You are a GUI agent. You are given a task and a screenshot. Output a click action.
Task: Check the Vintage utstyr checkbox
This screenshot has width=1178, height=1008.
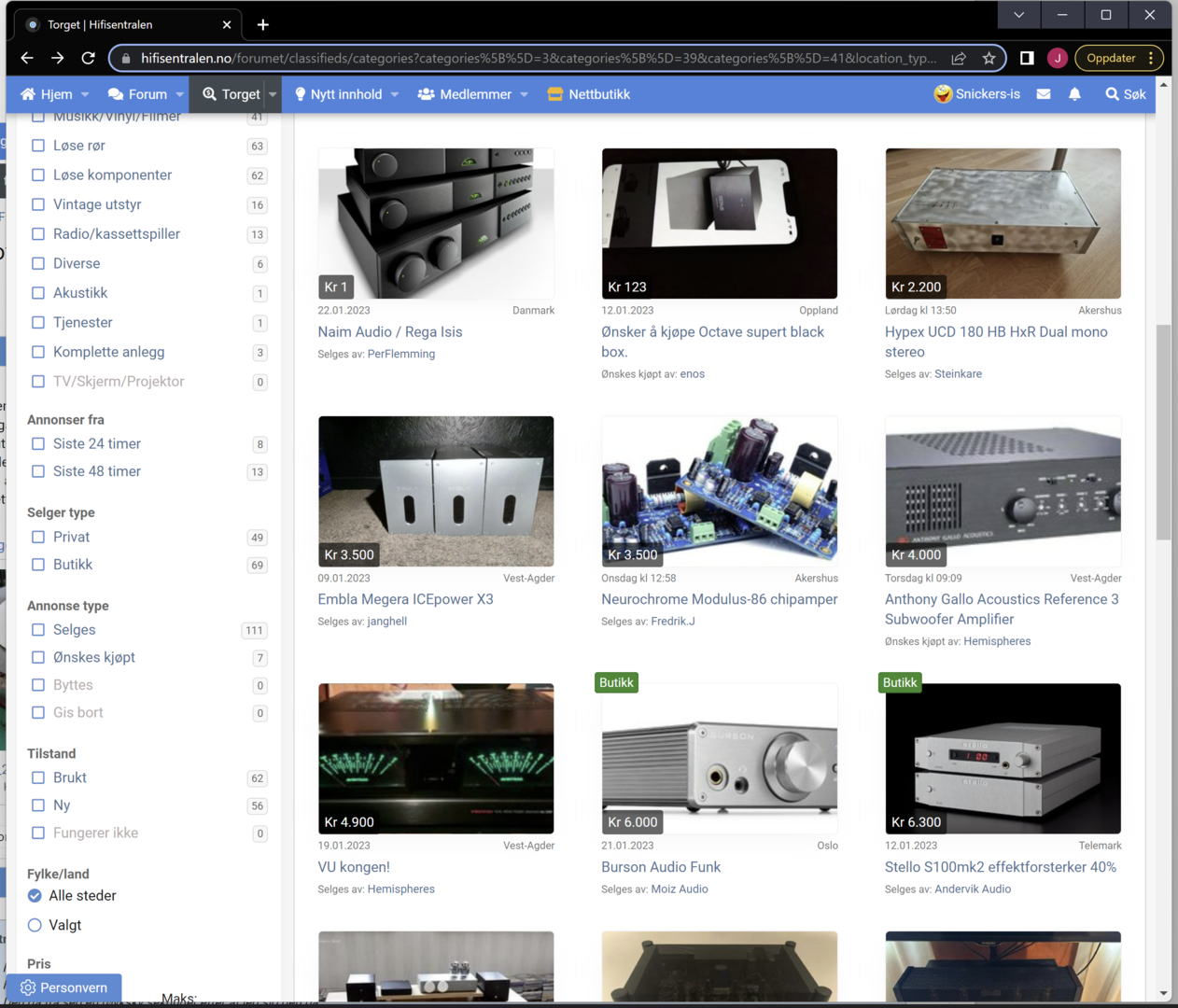[38, 204]
